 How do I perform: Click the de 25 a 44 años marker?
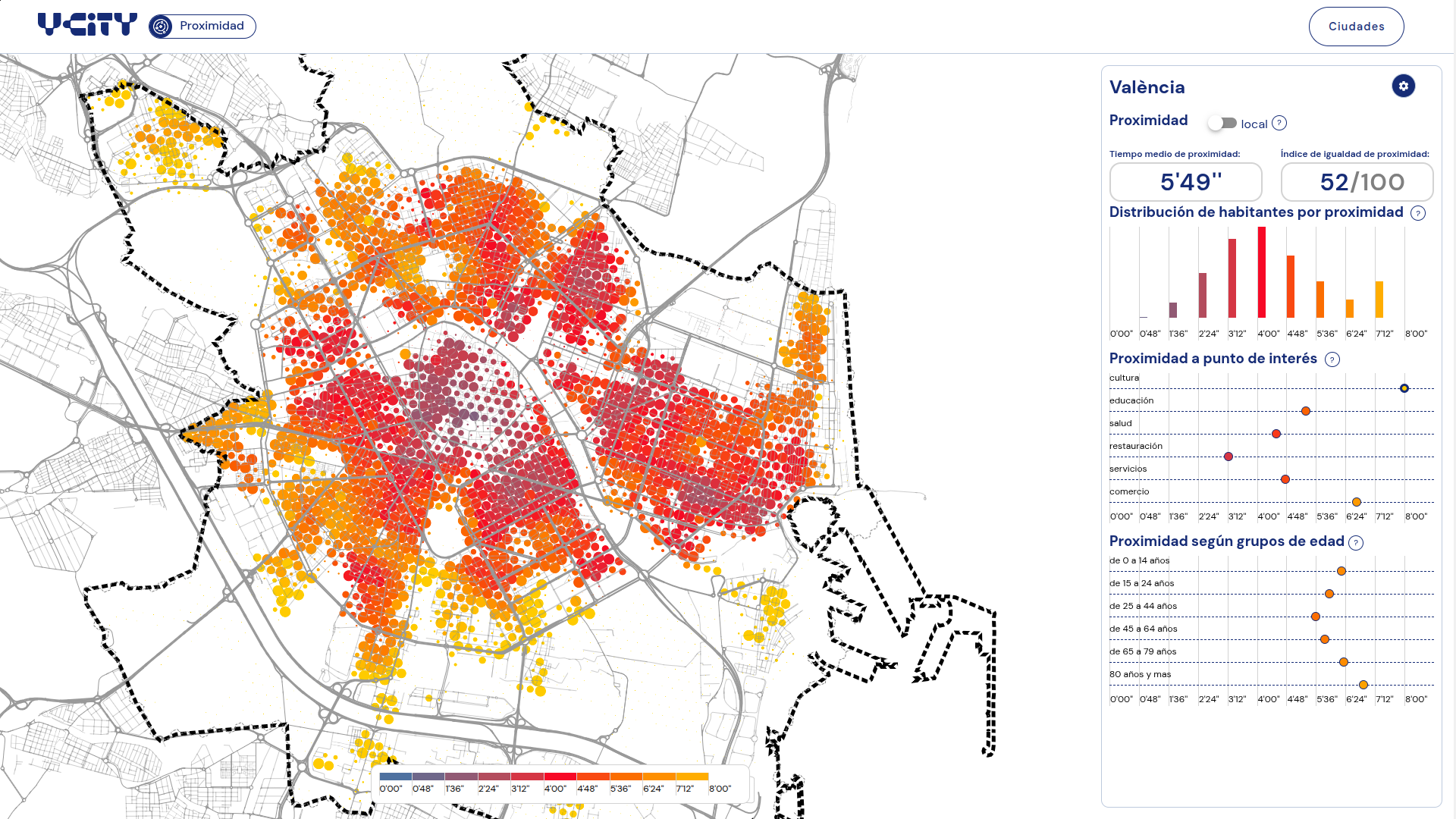[1316, 617]
